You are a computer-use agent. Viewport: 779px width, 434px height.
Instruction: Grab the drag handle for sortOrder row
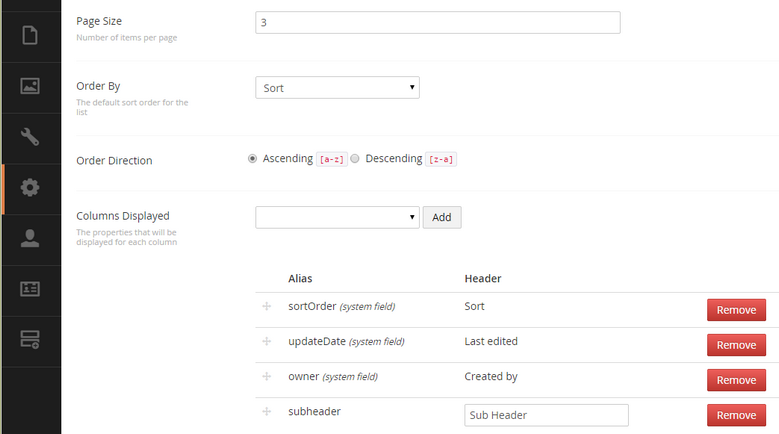[267, 306]
